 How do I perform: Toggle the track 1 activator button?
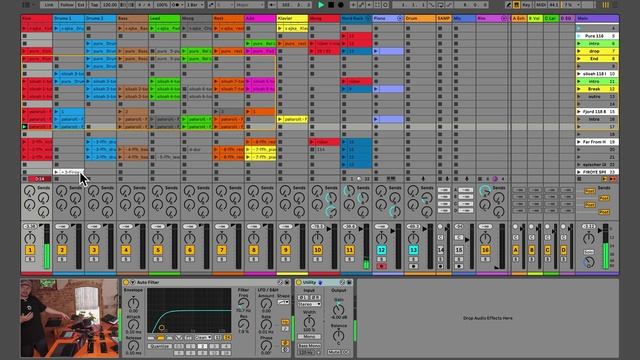pyautogui.click(x=30, y=250)
